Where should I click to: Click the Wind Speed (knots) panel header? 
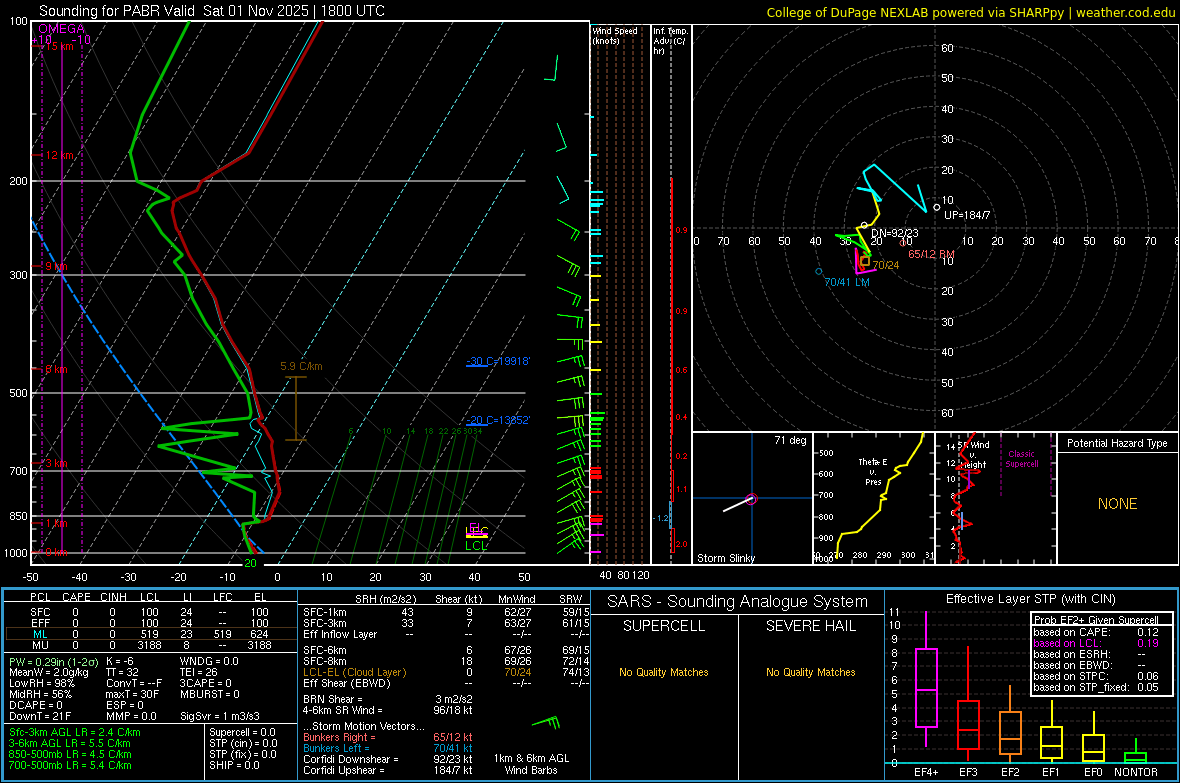tap(615, 35)
